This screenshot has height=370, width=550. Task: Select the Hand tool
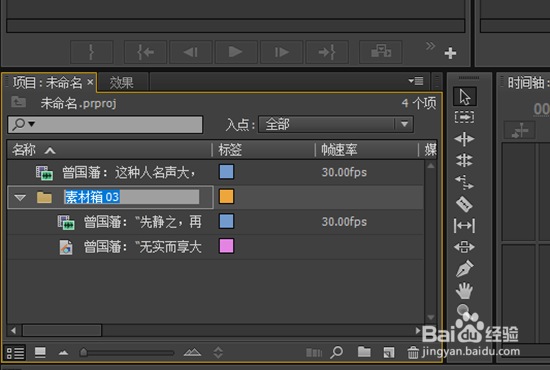coord(464,291)
